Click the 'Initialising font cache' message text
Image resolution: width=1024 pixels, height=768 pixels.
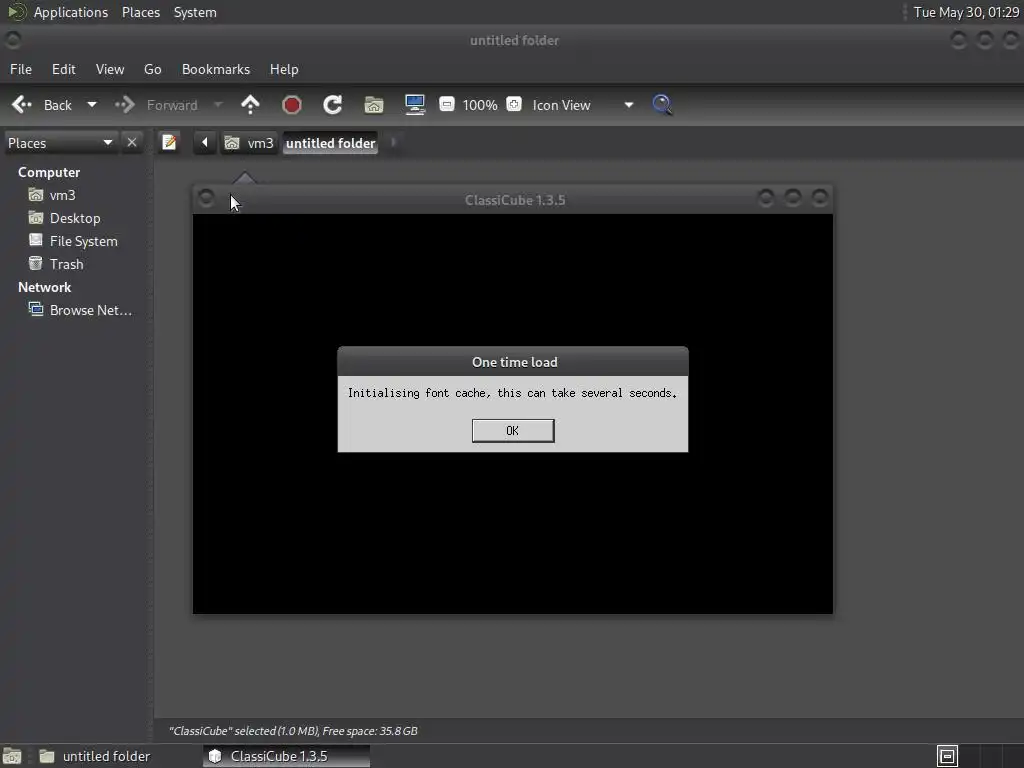512,393
